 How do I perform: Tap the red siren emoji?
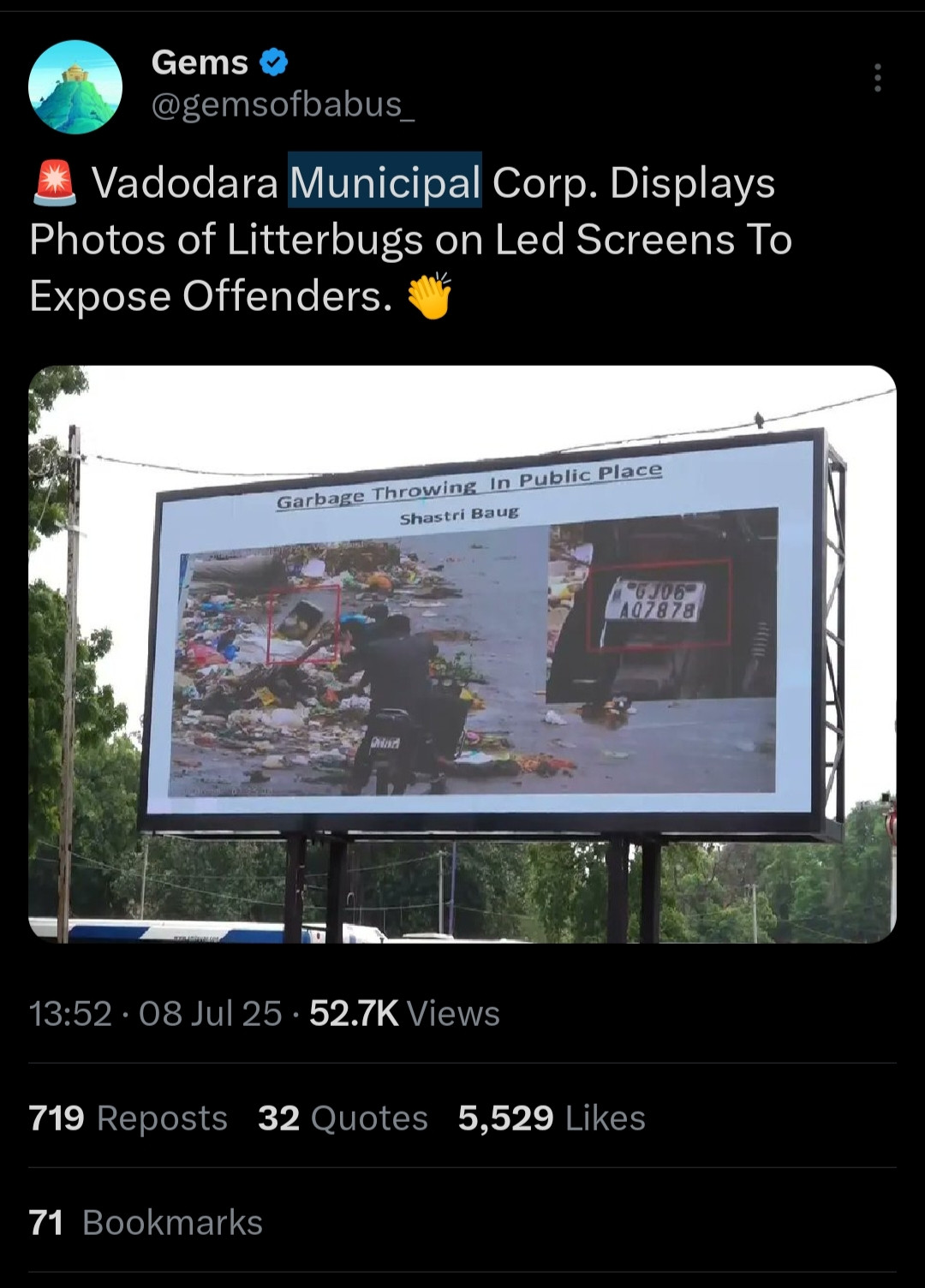[x=55, y=183]
